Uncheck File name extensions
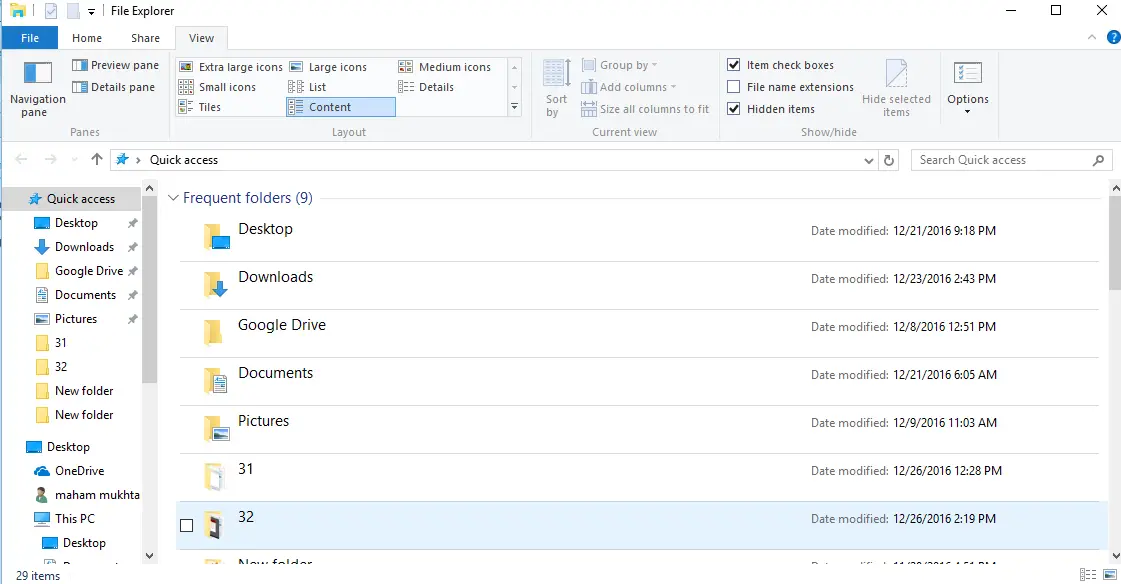 734,87
